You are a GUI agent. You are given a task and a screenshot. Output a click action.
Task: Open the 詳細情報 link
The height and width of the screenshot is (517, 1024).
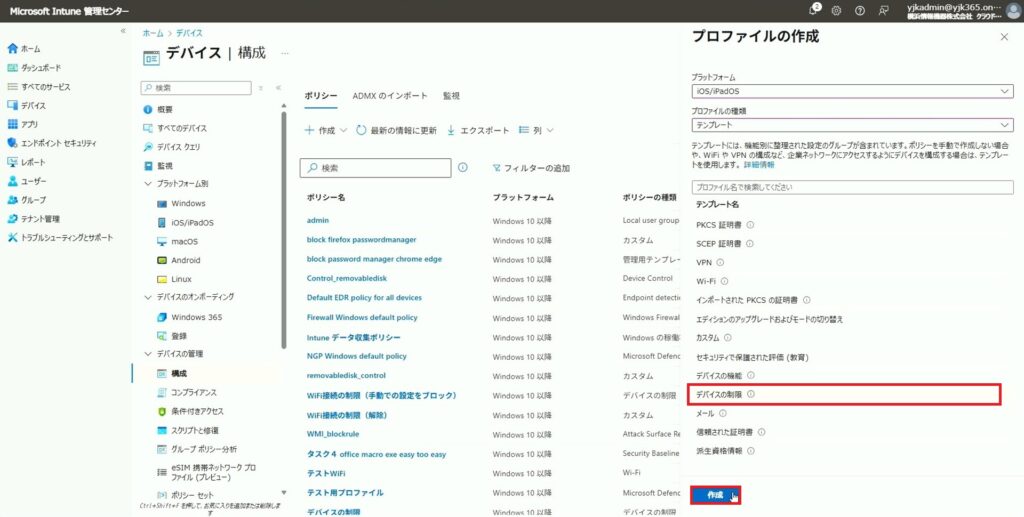pyautogui.click(x=759, y=164)
